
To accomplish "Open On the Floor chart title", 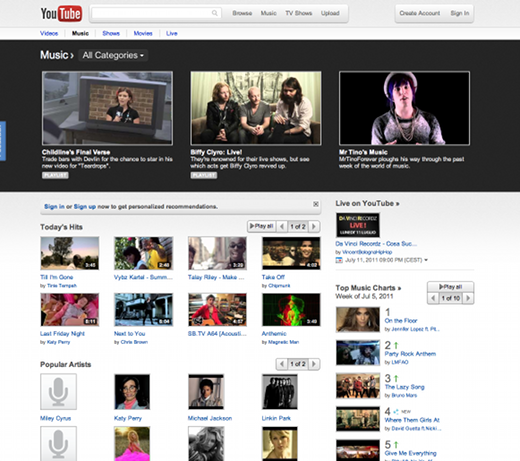I will 401,321.
